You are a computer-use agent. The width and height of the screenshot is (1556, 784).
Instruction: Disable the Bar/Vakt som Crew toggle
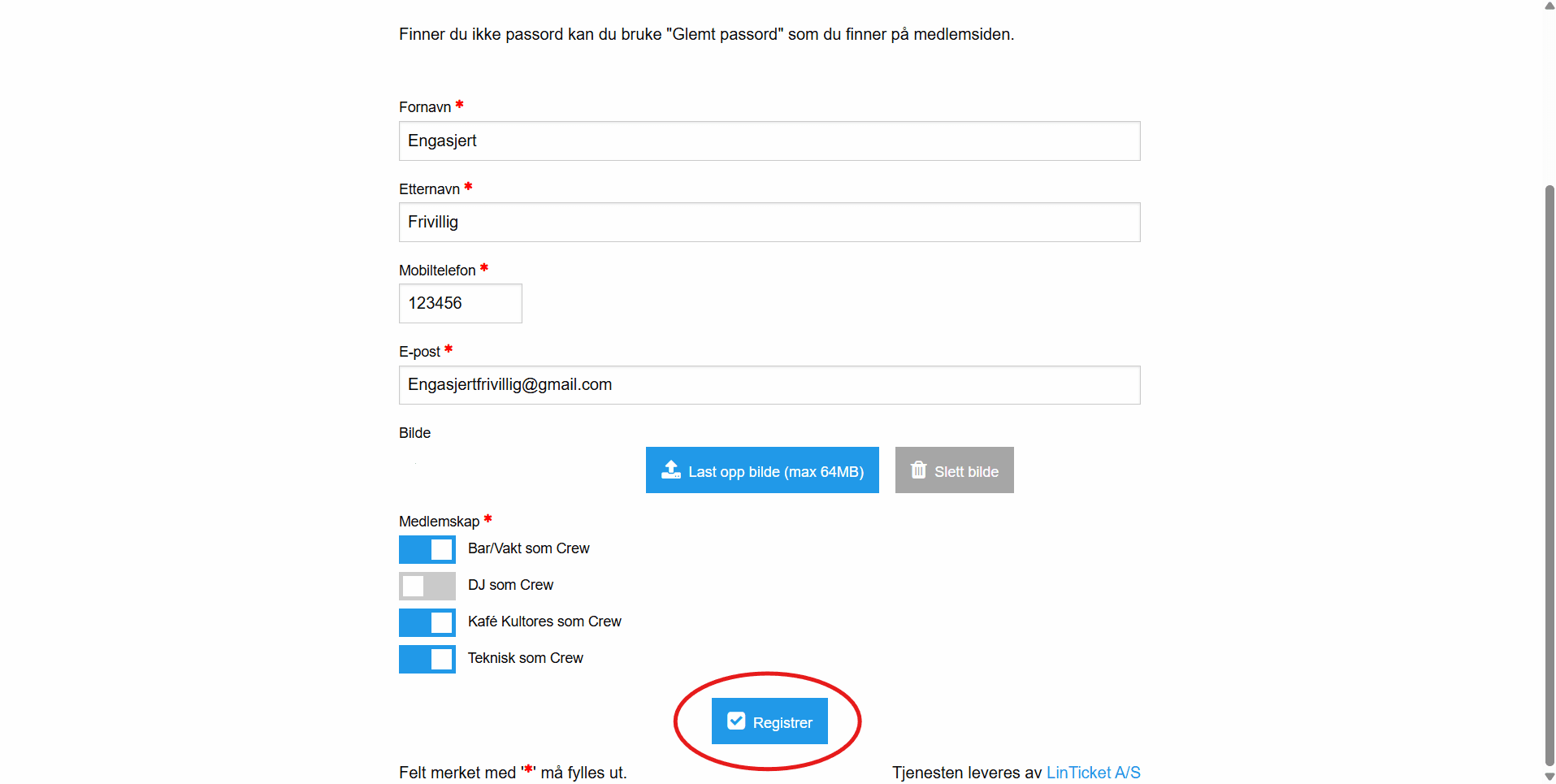pyautogui.click(x=427, y=550)
